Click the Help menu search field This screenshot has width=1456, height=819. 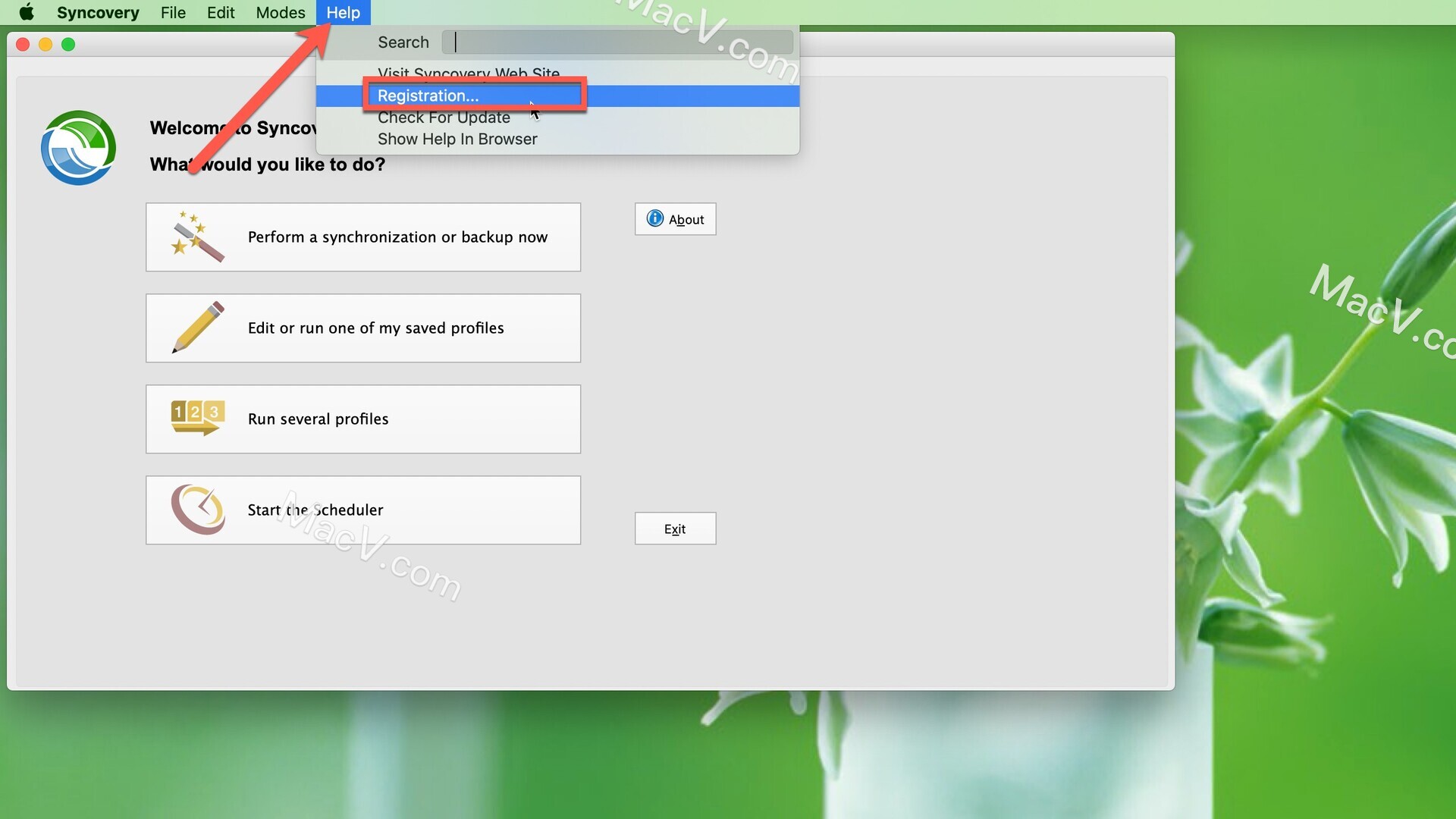(x=617, y=42)
